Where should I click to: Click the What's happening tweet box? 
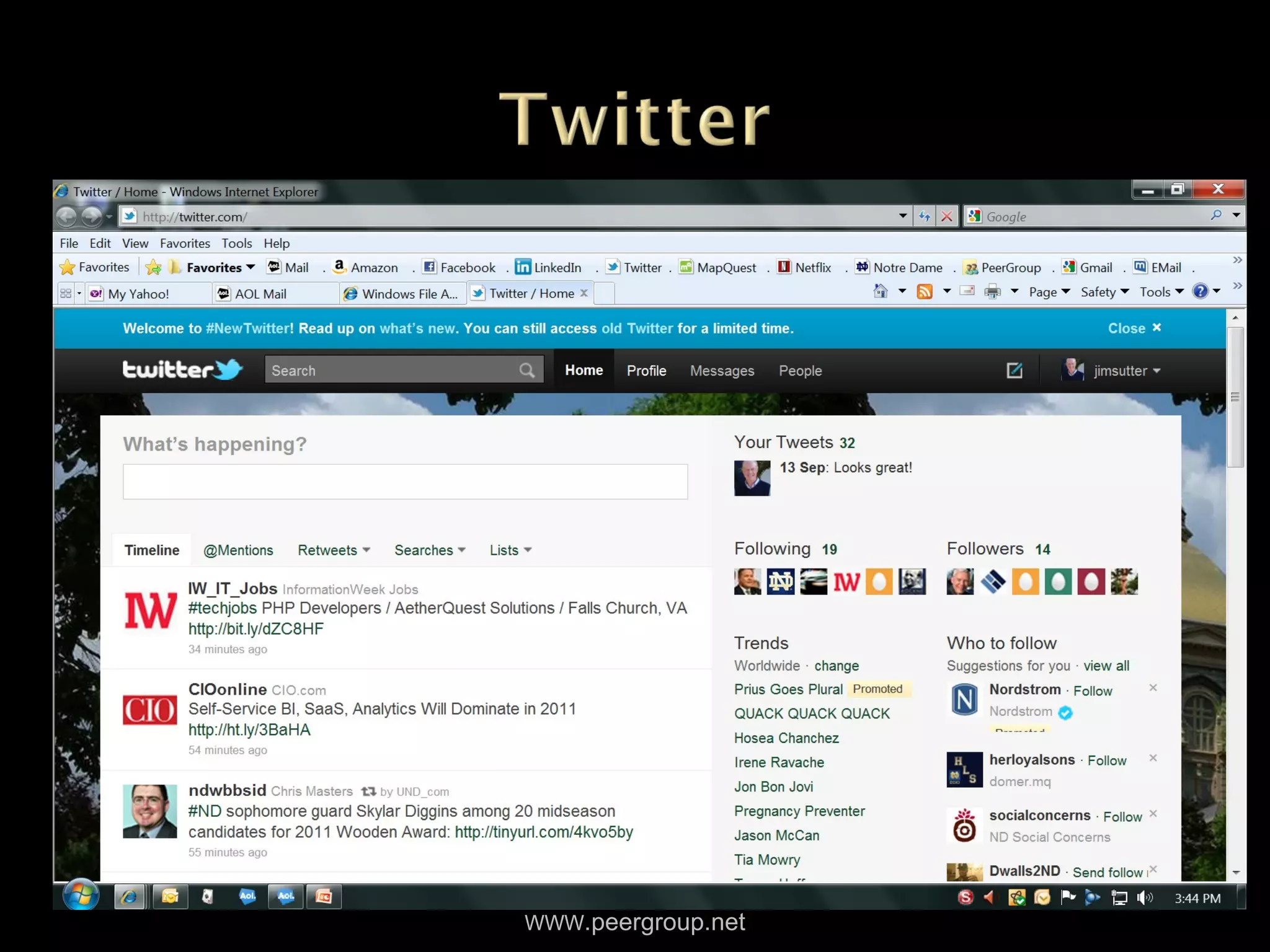click(405, 482)
